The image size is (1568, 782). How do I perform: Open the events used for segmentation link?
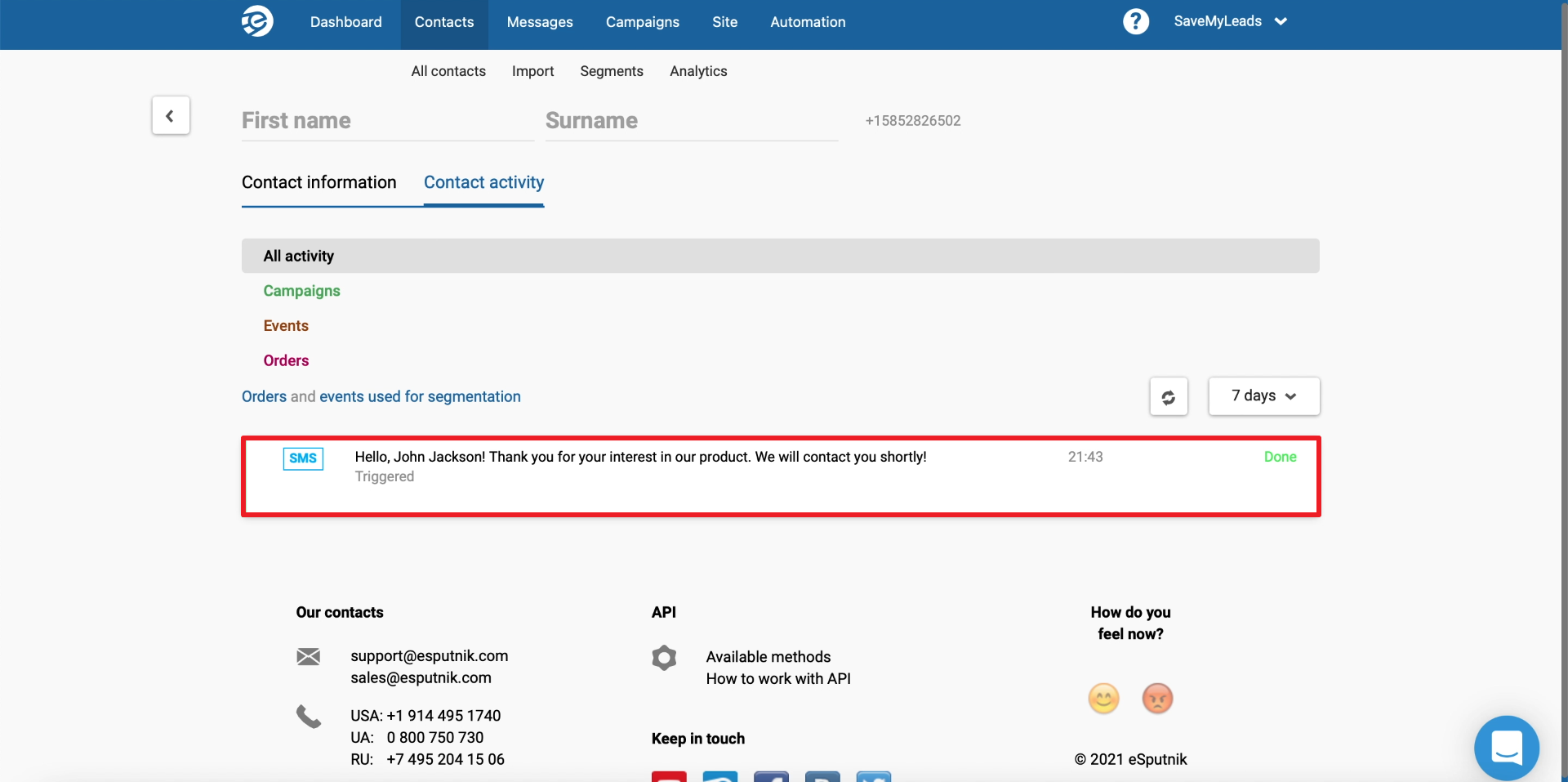coord(420,396)
